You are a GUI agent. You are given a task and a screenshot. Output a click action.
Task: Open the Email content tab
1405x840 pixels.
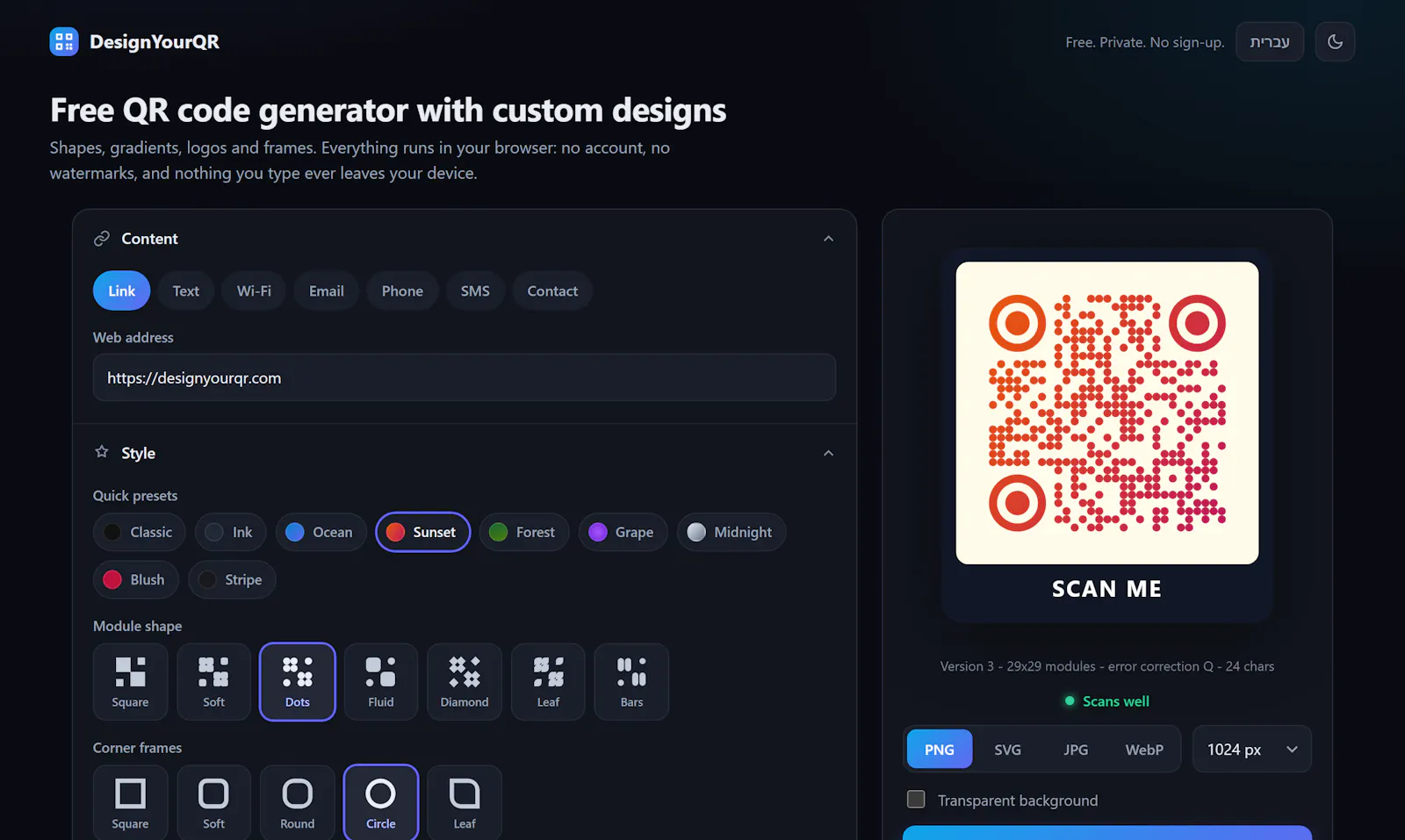[327, 291]
